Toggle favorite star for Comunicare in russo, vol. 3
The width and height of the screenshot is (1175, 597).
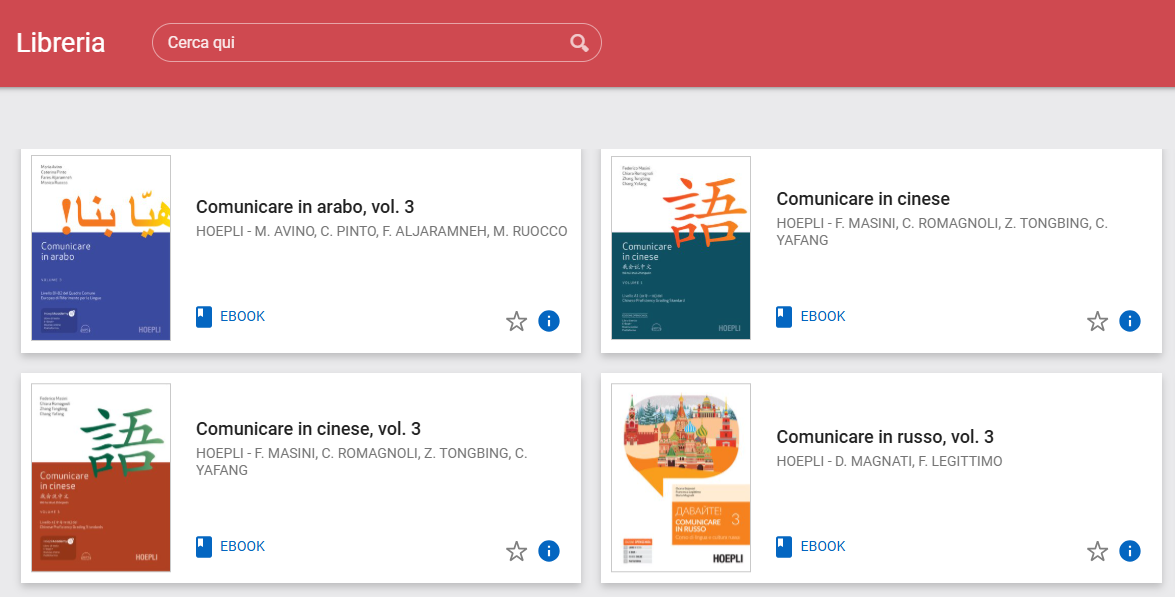tap(1097, 551)
